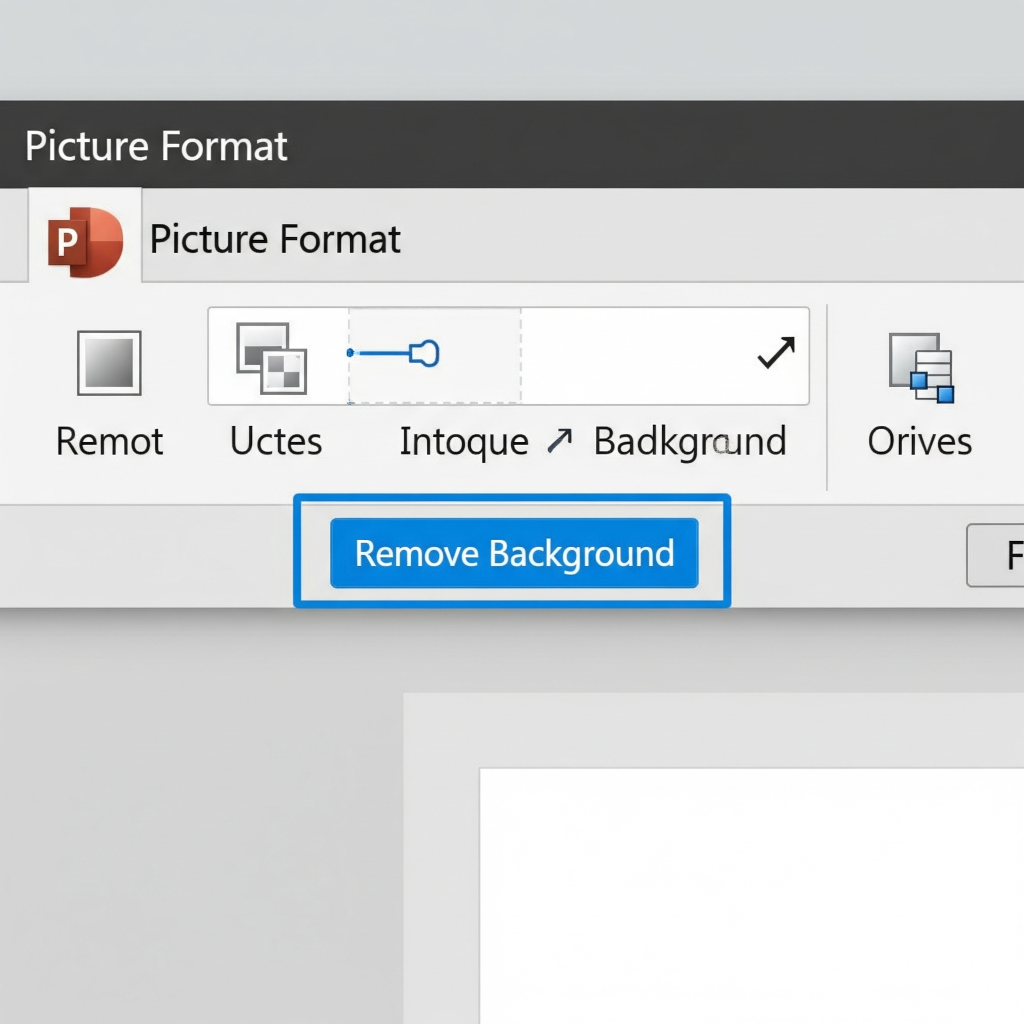Choose the Intoque label in the ribbon
1024x1024 pixels.
pos(464,441)
